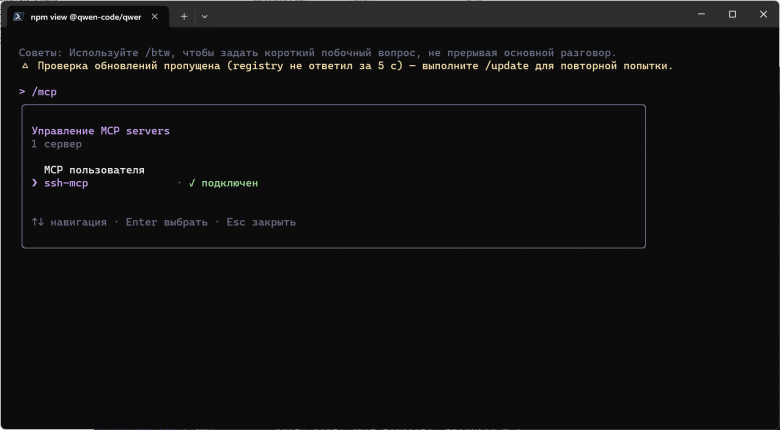Viewport: 780px width, 430px height.
Task: Click the '↑↓ навигация' hint text
Action: [x=69, y=222]
